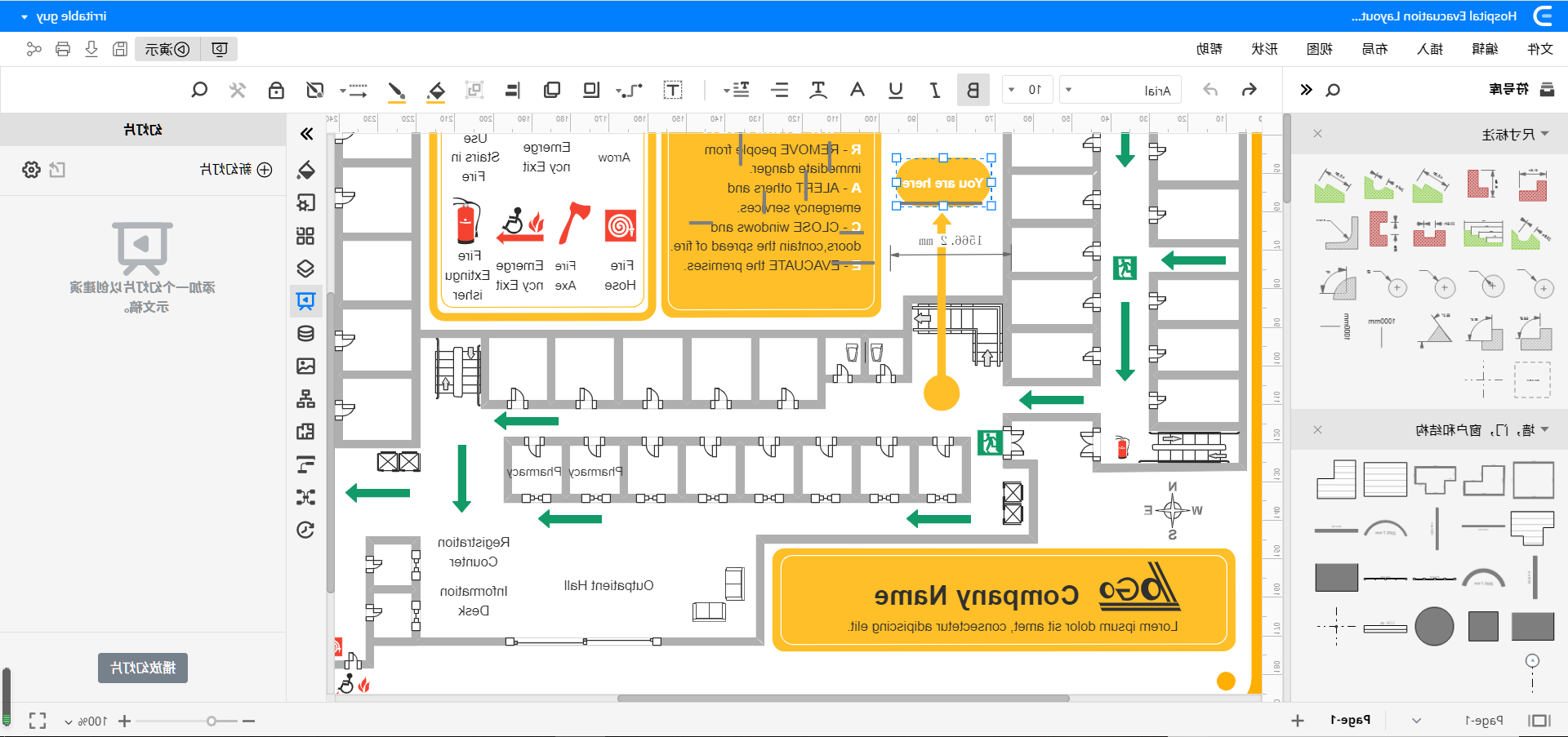Click the zoom slider handle
The height and width of the screenshot is (737, 1568).
pos(212,721)
